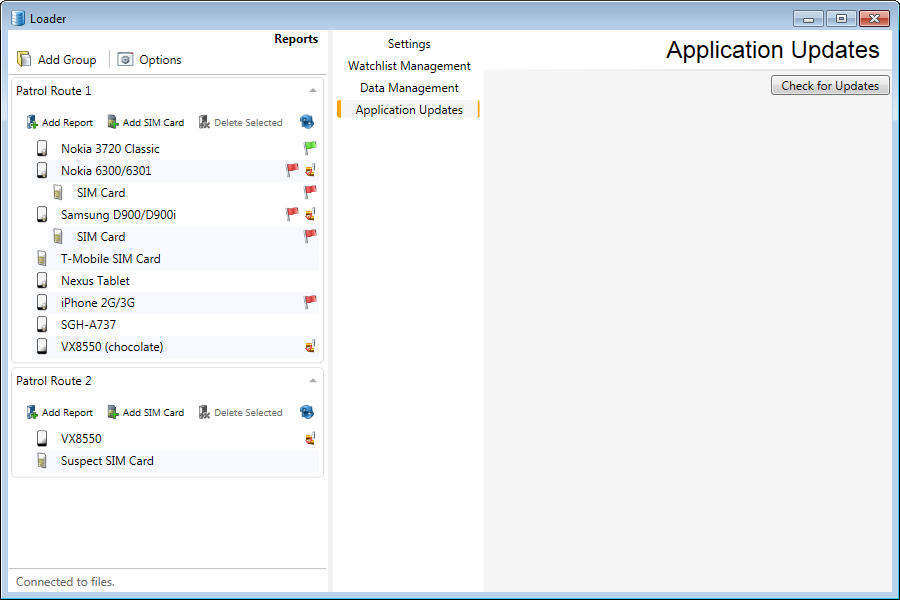Click red flag on Samsung D900/D900i row
900x600 pixels.
(292, 214)
